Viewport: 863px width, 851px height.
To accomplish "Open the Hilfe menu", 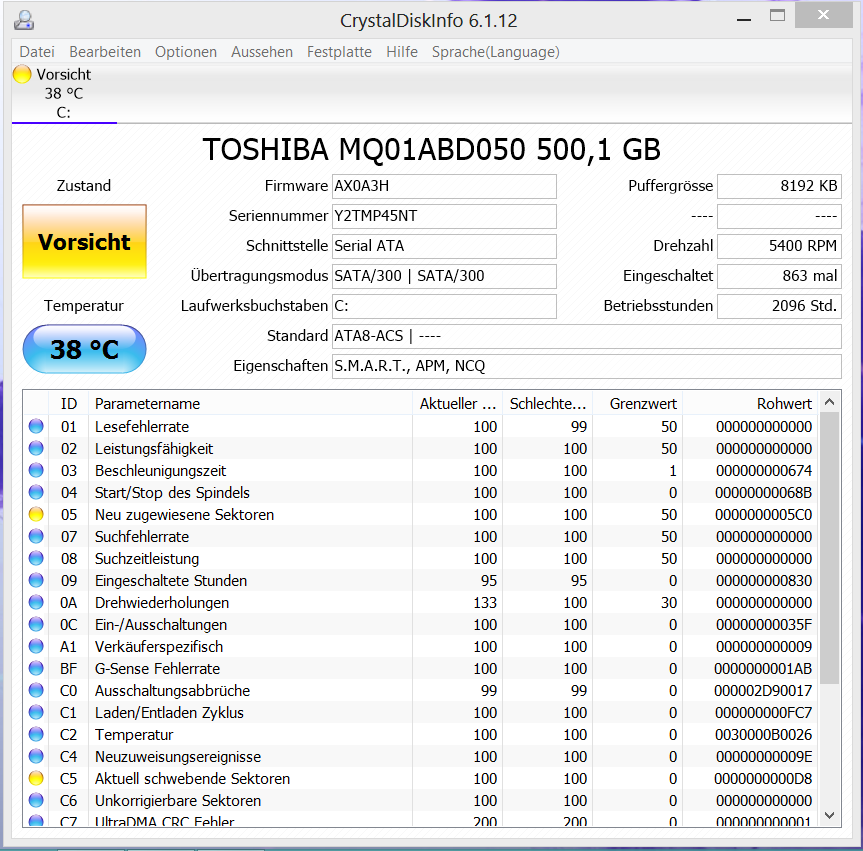I will point(402,52).
